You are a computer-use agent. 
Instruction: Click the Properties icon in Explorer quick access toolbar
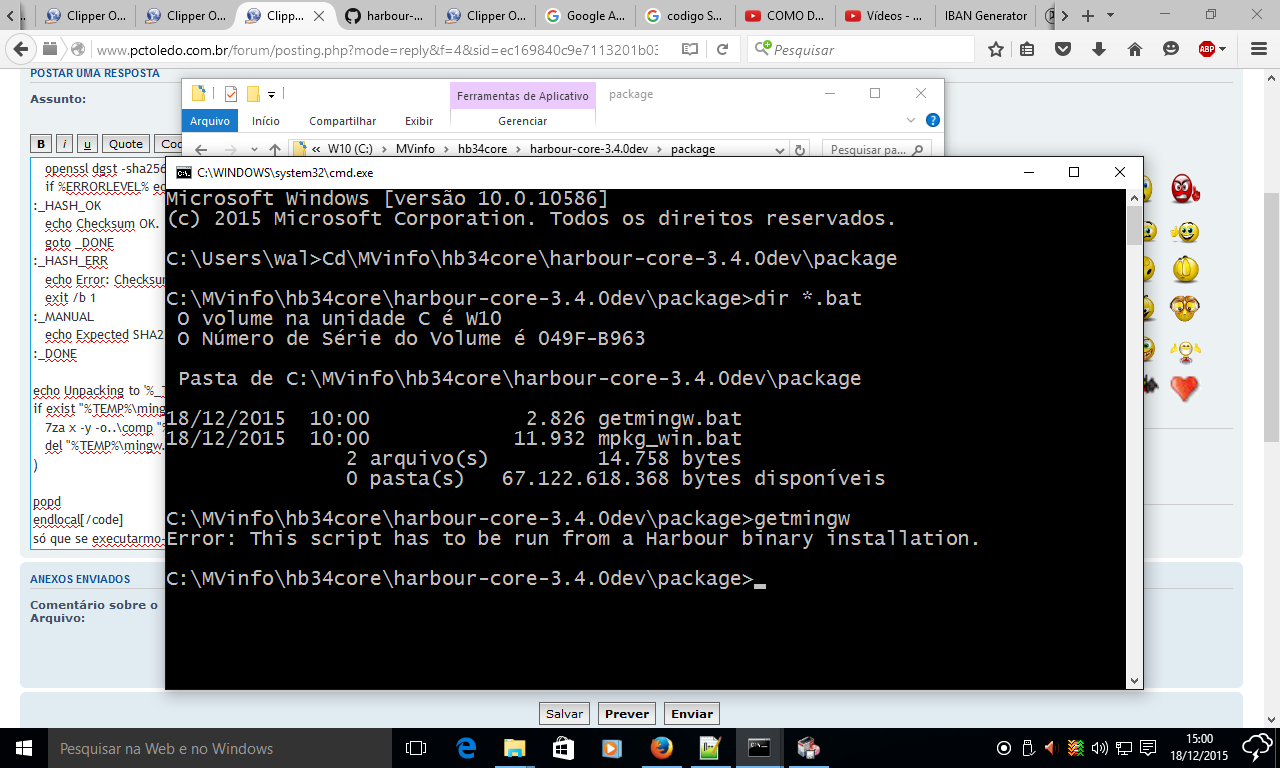(x=231, y=94)
